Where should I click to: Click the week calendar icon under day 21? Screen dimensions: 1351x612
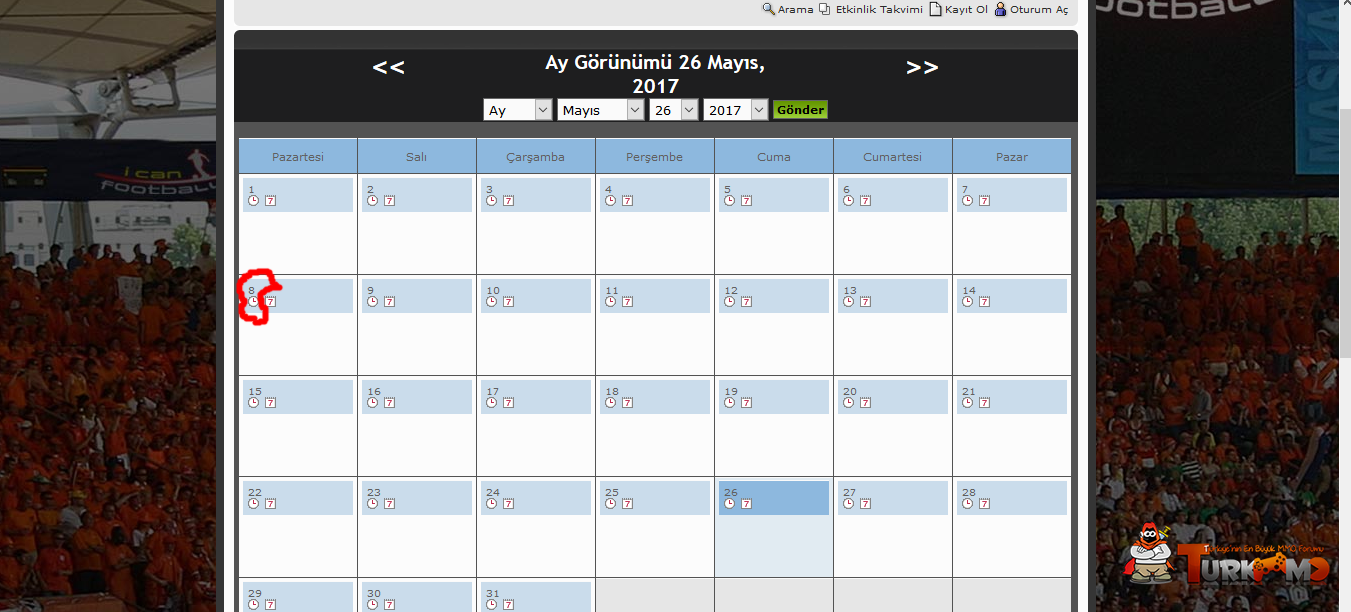pyautogui.click(x=985, y=402)
